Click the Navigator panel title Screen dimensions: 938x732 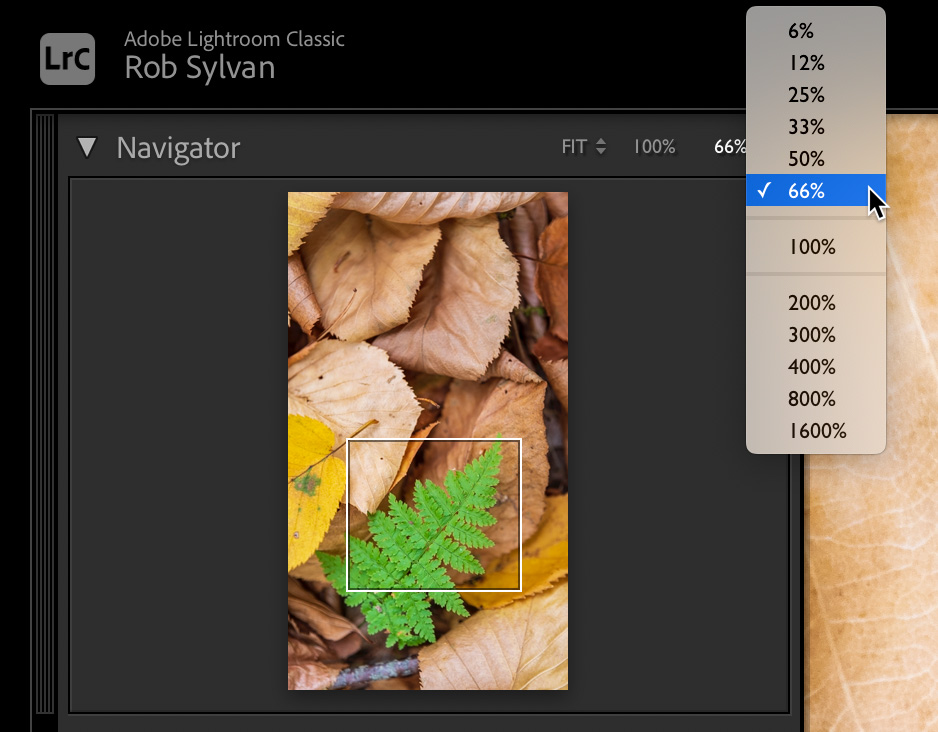[178, 148]
